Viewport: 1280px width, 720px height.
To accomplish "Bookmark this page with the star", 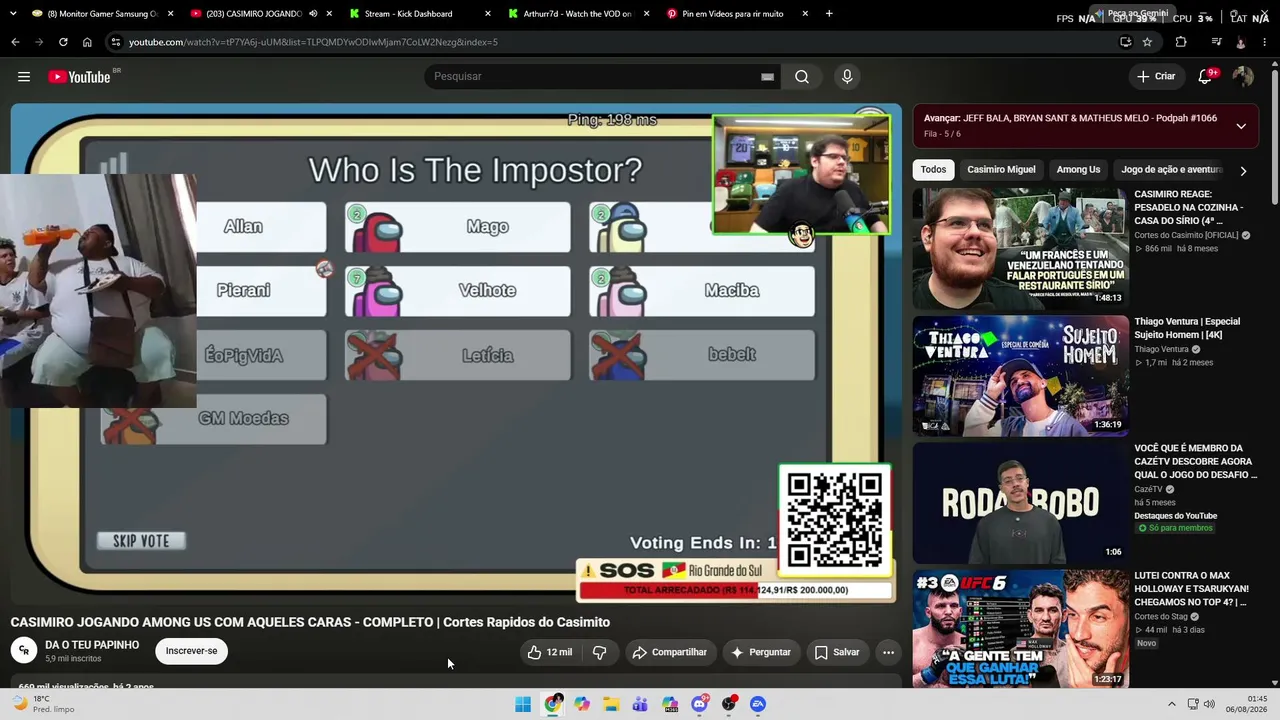I will [1147, 42].
